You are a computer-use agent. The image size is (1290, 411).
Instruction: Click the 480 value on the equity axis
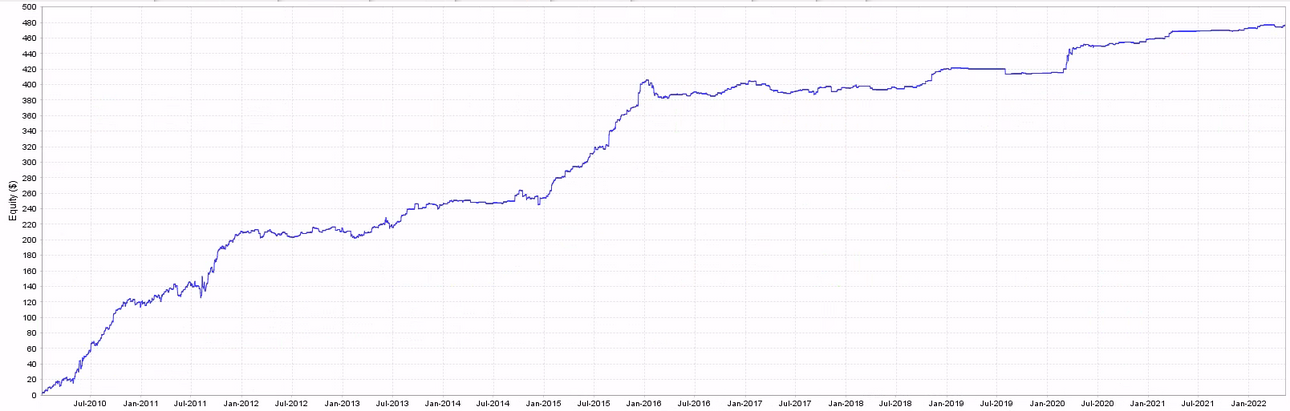tap(29, 23)
